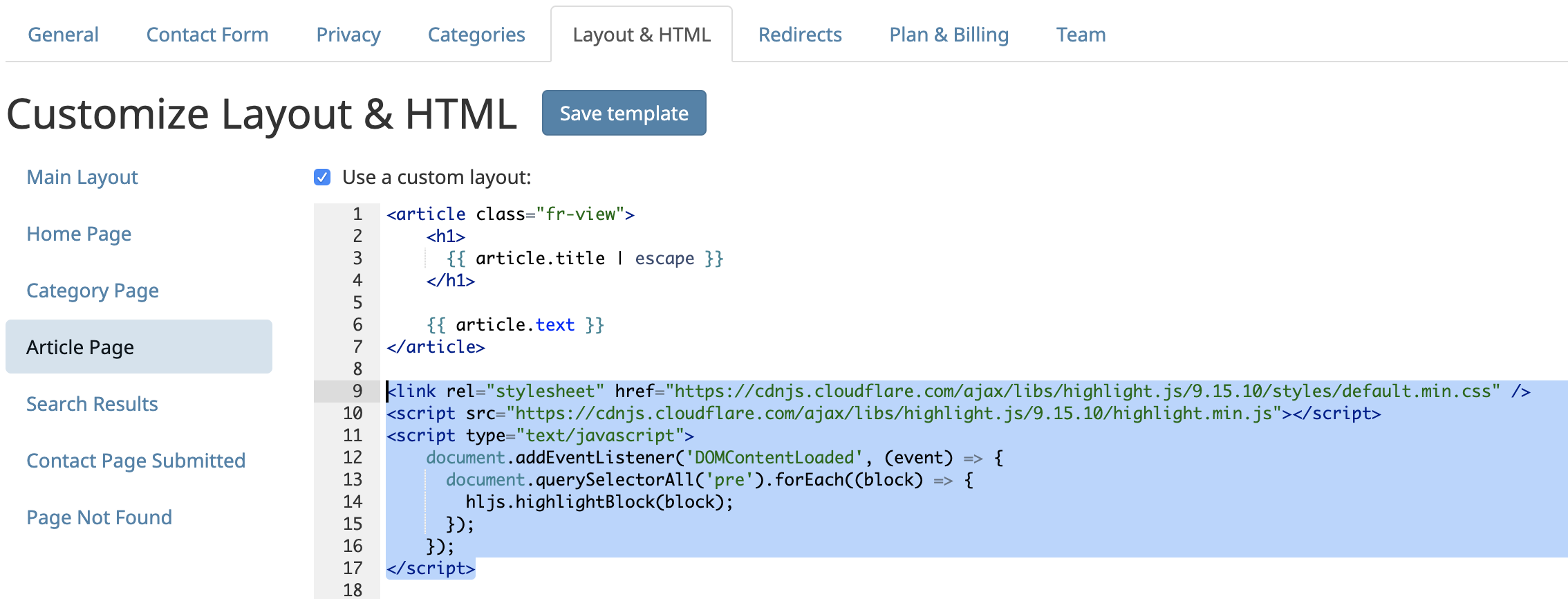Click the article class="fr-view" code line
Screen dimensions: 1568x599
pyautogui.click(x=510, y=214)
